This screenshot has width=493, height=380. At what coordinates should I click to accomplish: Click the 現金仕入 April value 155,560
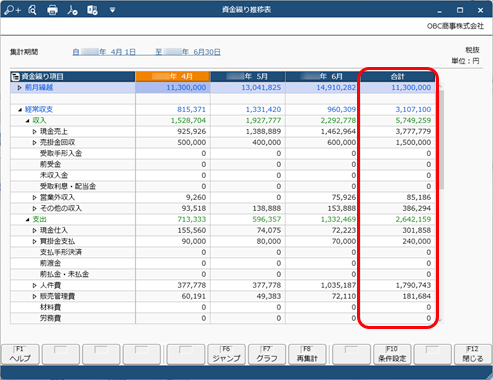click(x=192, y=230)
